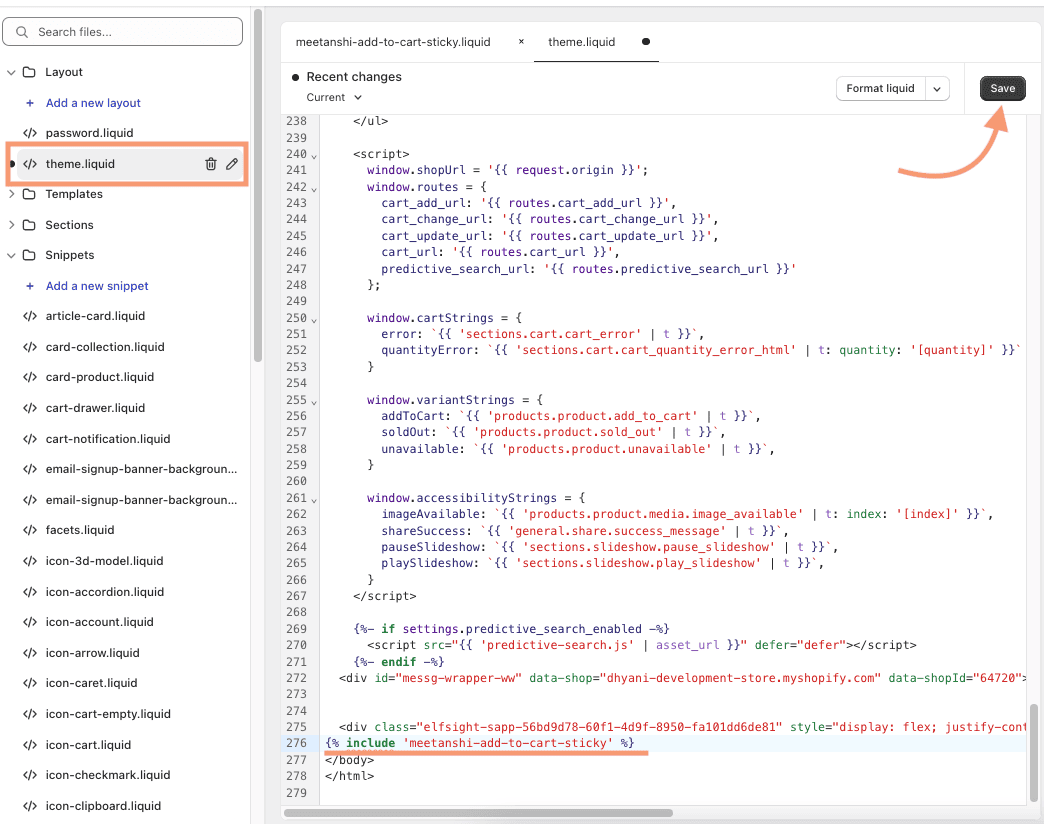
Task: Click the pencil rename icon on theme.liquid
Action: coord(232,164)
